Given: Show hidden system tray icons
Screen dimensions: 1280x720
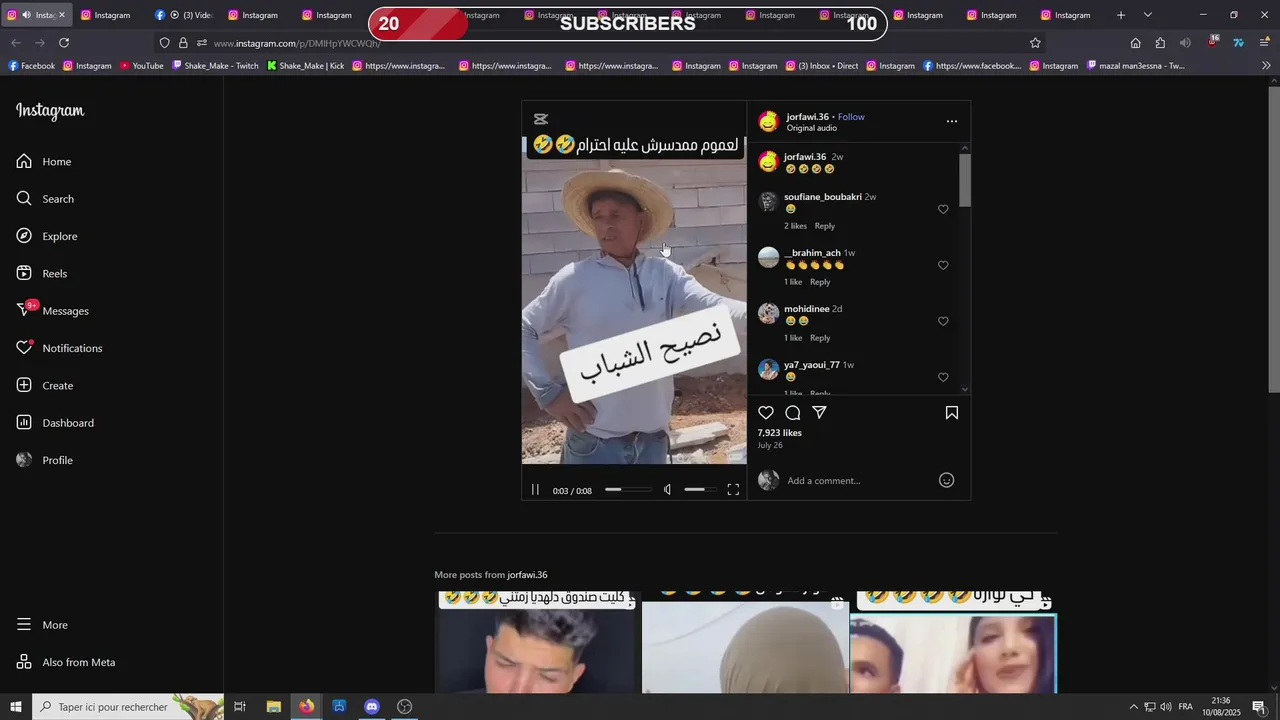Looking at the screenshot, I should 1133,707.
